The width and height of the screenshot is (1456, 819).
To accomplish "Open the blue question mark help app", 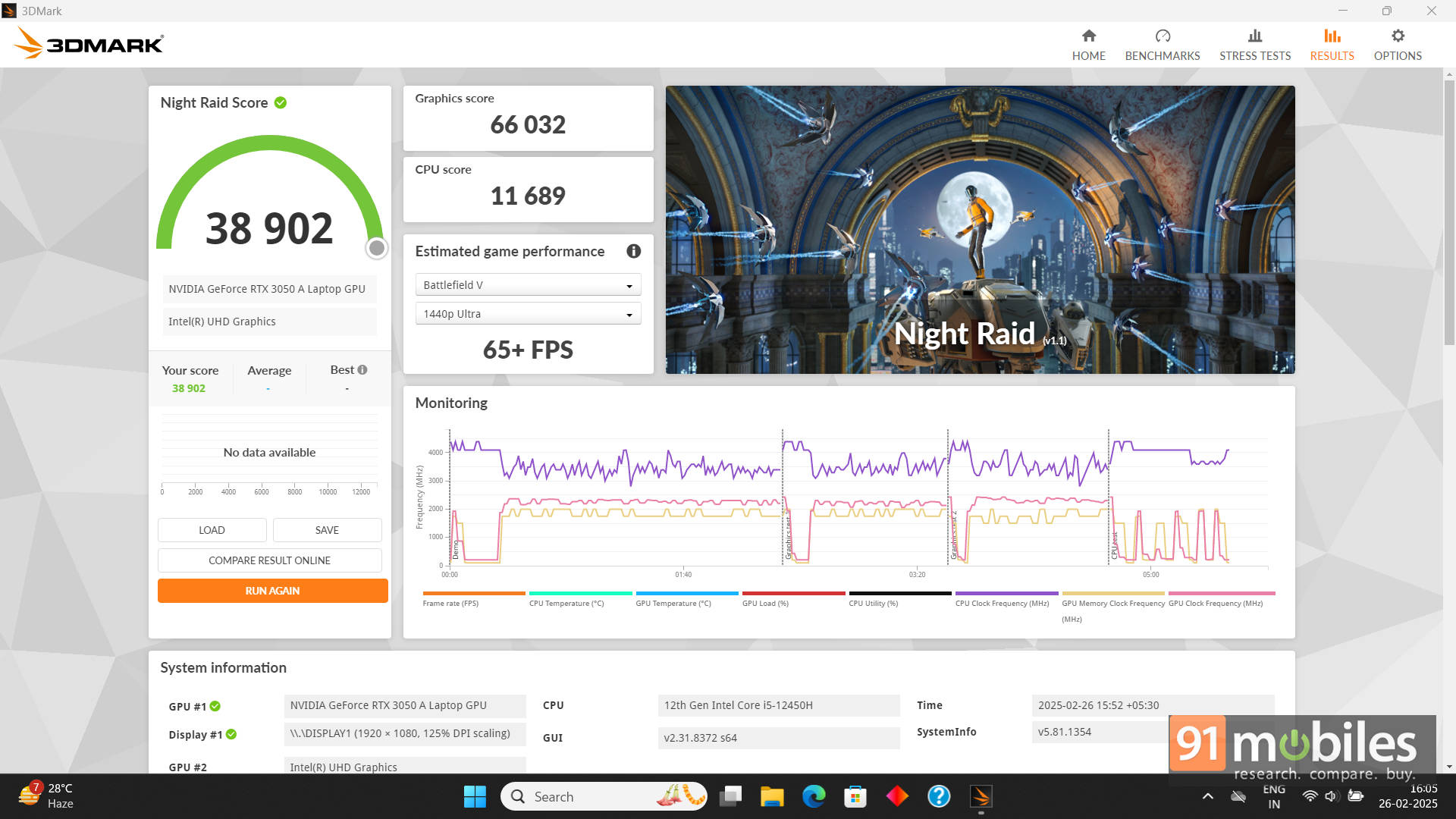I will [939, 796].
